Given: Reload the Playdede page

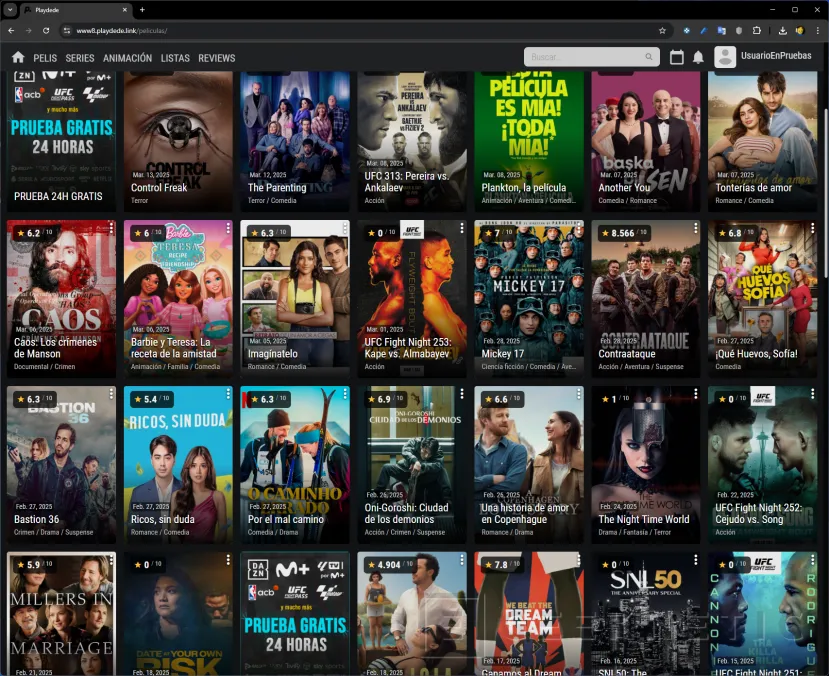Looking at the screenshot, I should (x=46, y=31).
